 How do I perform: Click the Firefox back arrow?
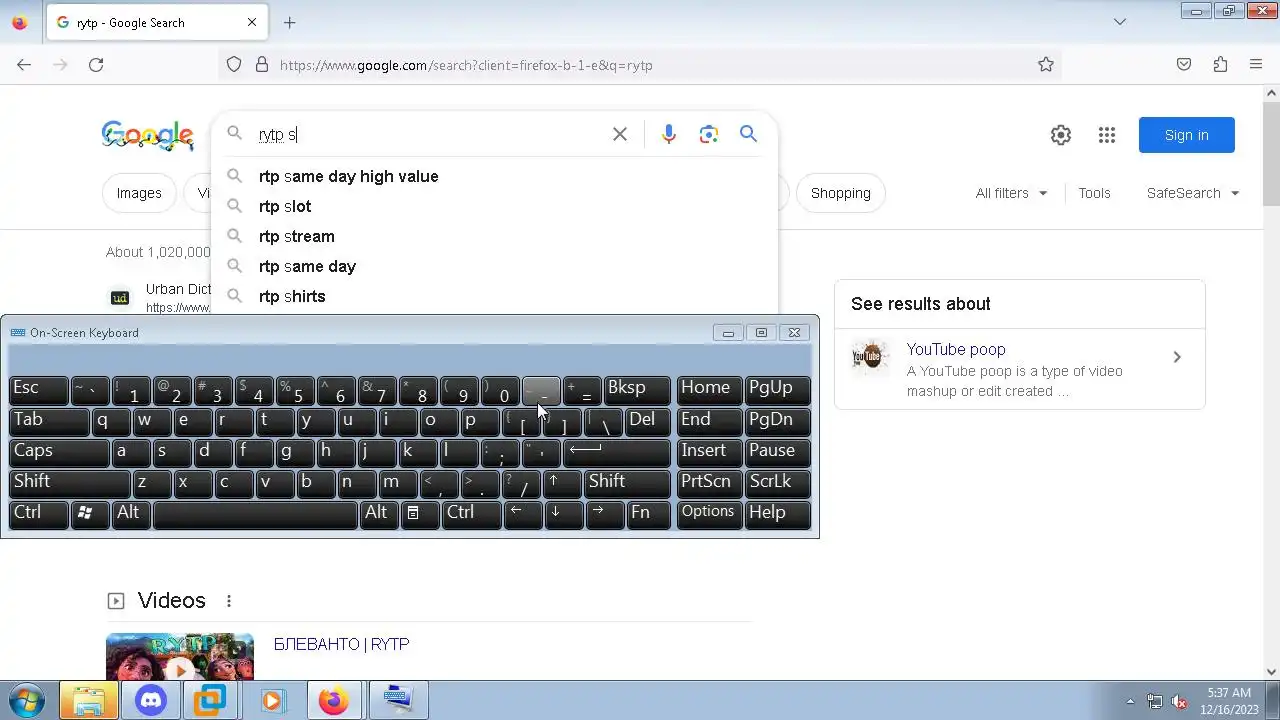click(x=24, y=65)
